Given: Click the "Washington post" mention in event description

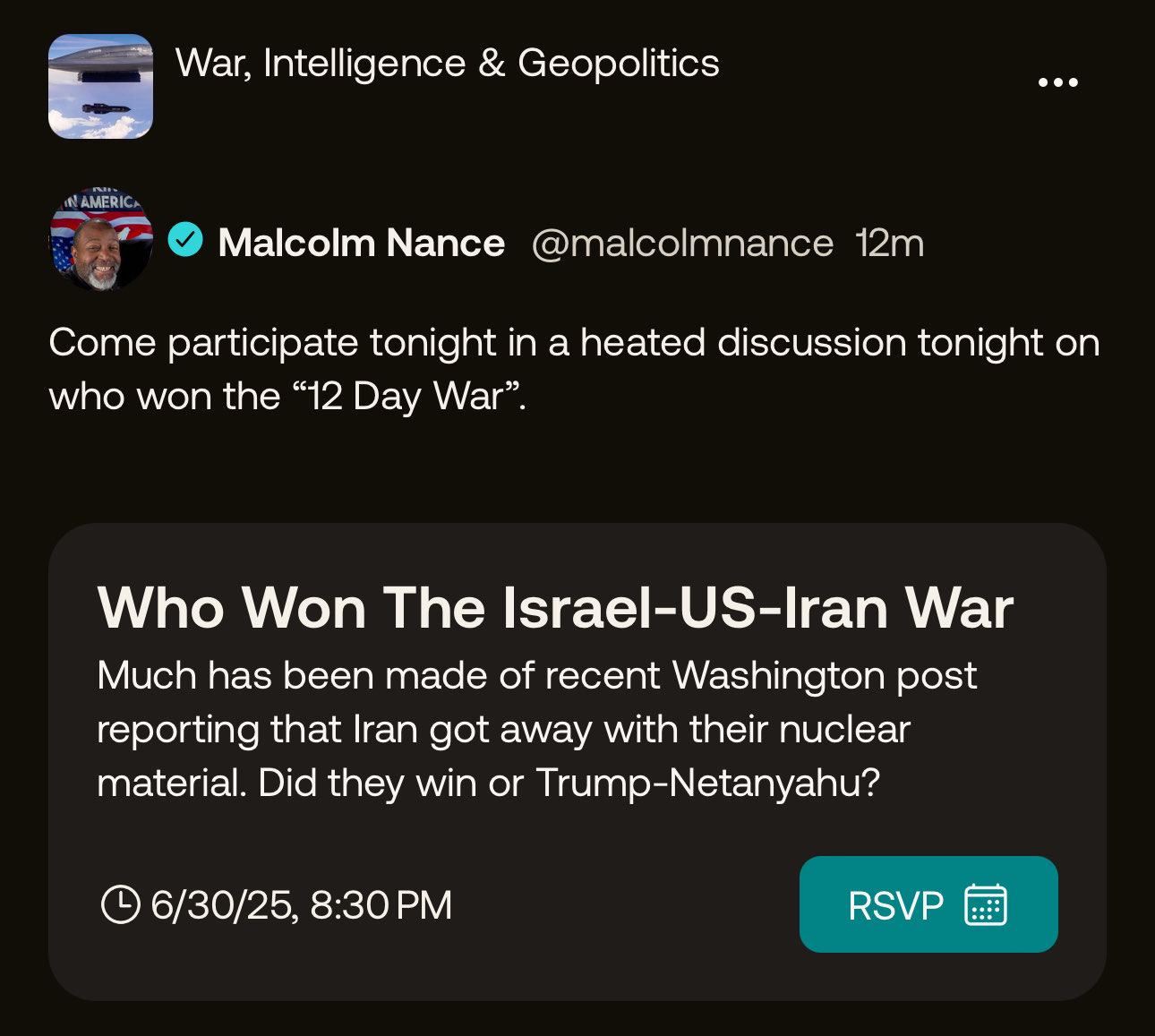Looking at the screenshot, I should point(824,676).
